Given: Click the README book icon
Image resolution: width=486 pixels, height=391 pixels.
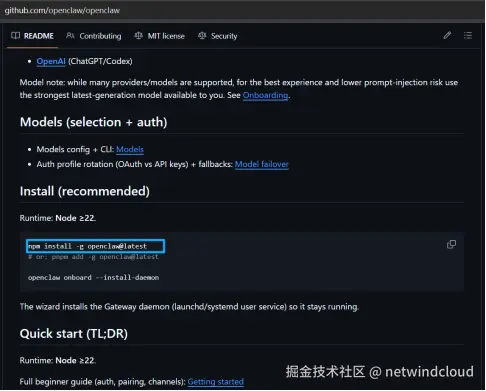Looking at the screenshot, I should coord(15,36).
